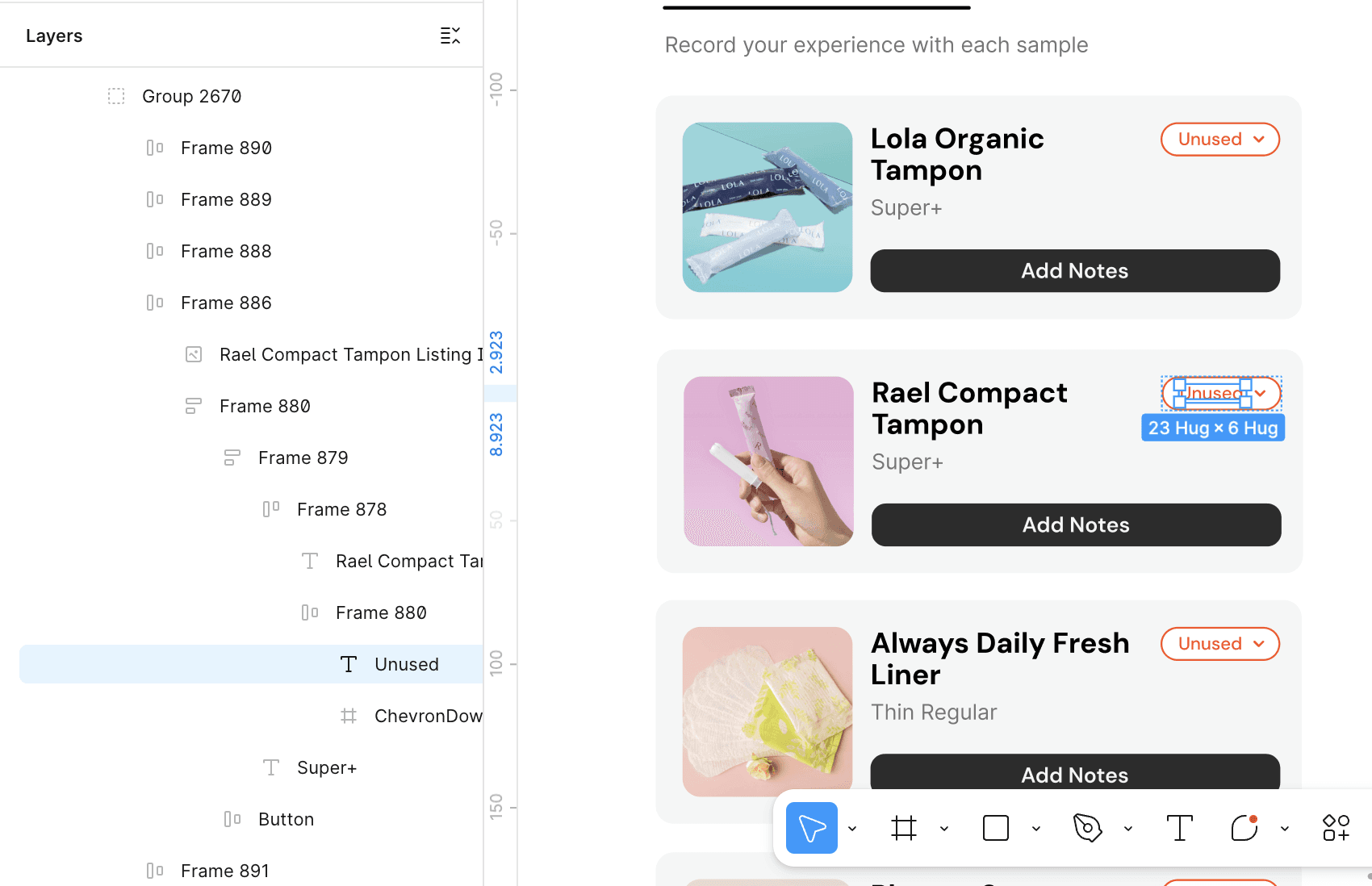Click Add Notes button under Always Daily Fresh Liner
Viewport: 1372px width, 886px height.
coord(1075,773)
